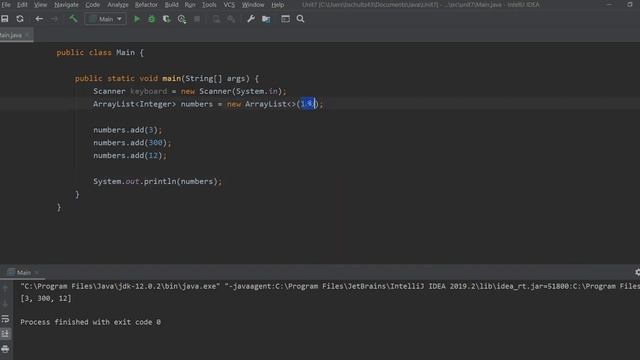640x360 pixels.
Task: Open the Window menu
Action: [253, 4]
